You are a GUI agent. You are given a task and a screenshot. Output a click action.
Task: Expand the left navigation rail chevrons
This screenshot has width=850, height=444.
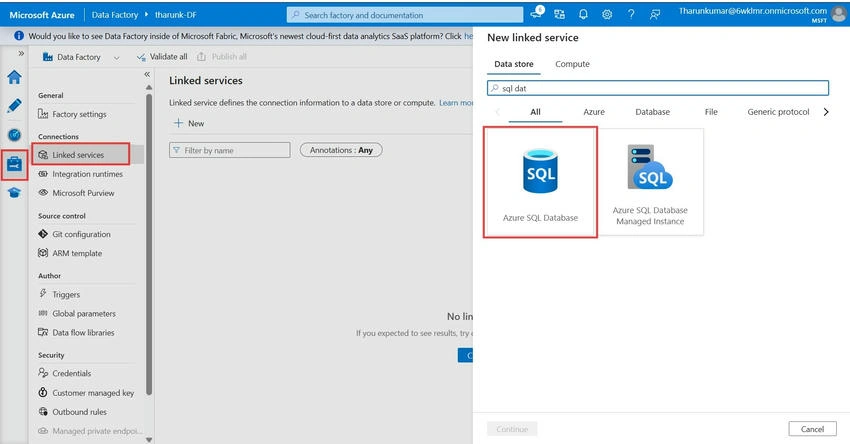click(x=21, y=53)
